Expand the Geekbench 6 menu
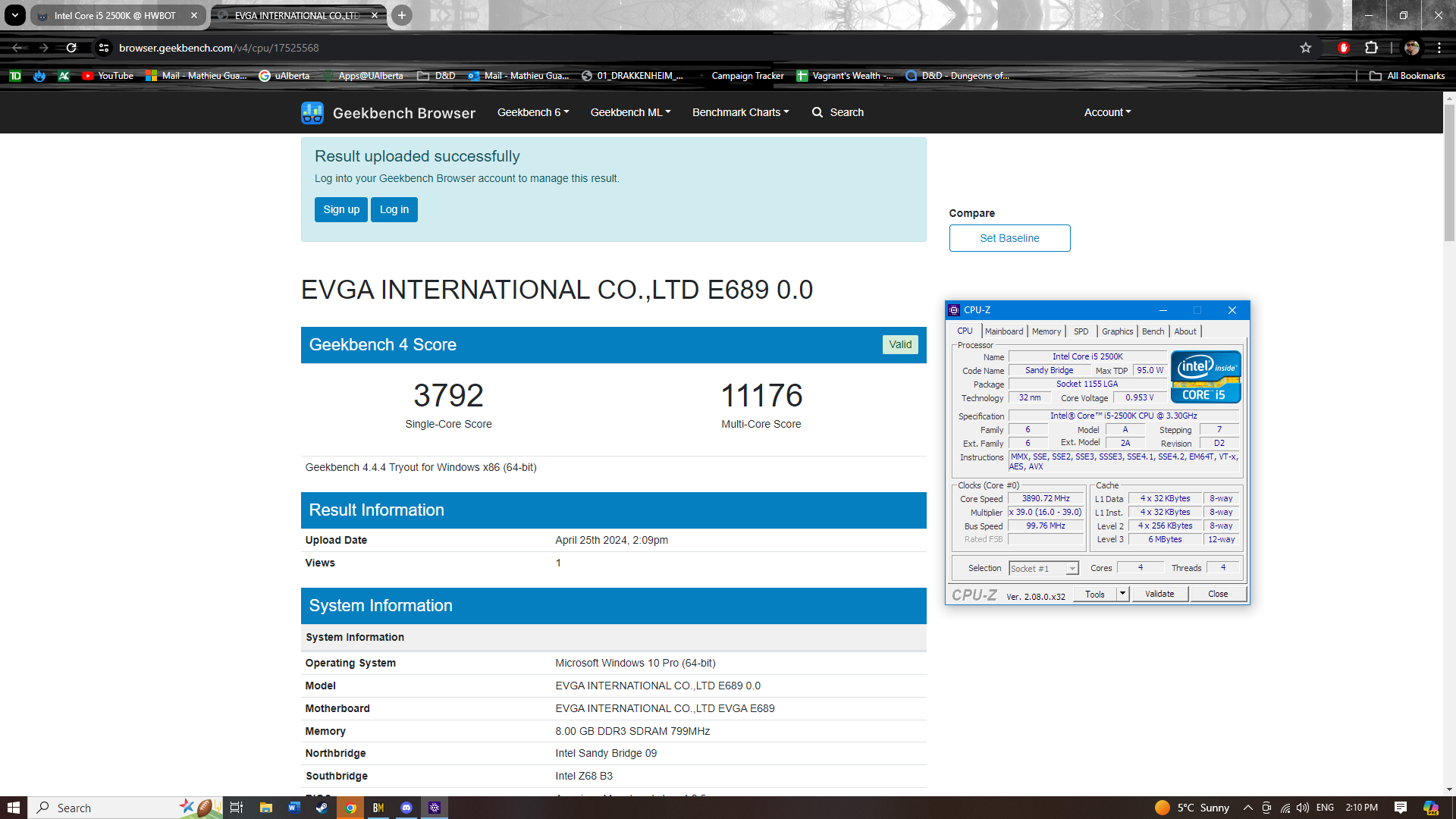Screen dimensions: 1456x819 [x=533, y=112]
